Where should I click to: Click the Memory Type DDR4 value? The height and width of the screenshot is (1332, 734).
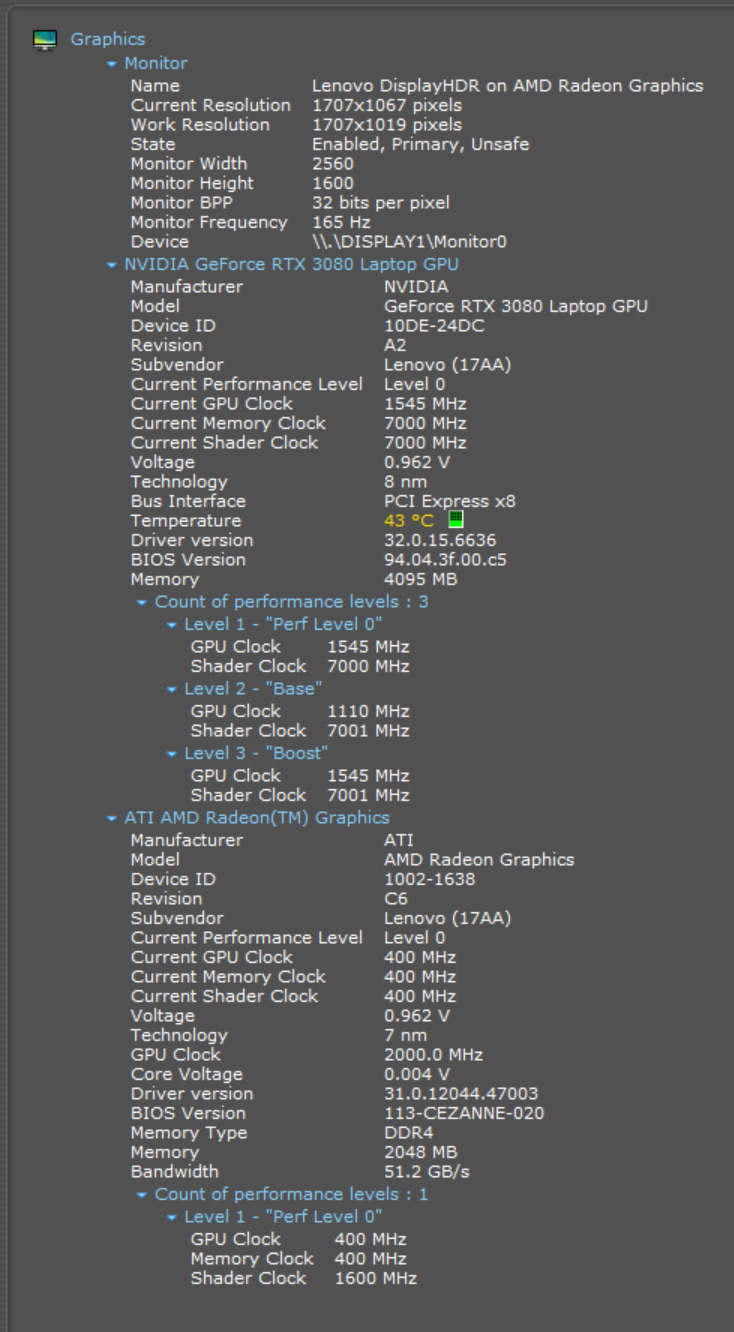pyautogui.click(x=408, y=1132)
